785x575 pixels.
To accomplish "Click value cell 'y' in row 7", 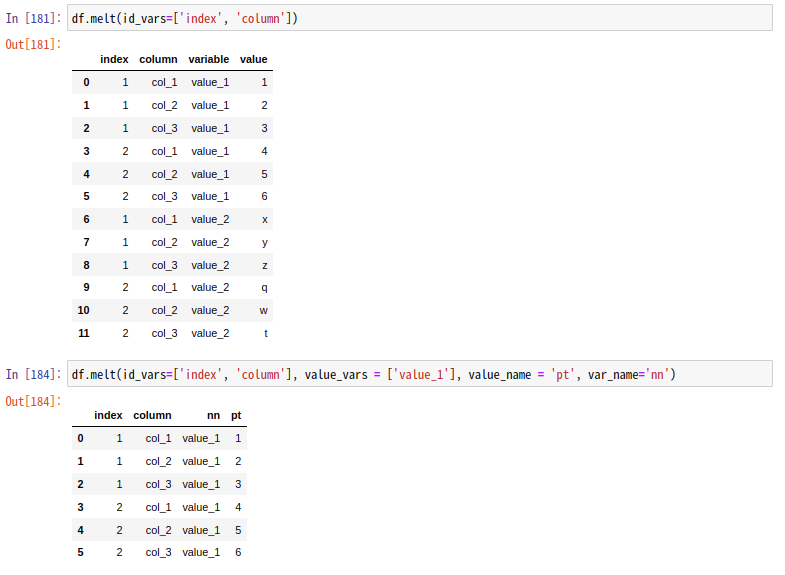I will click(265, 242).
